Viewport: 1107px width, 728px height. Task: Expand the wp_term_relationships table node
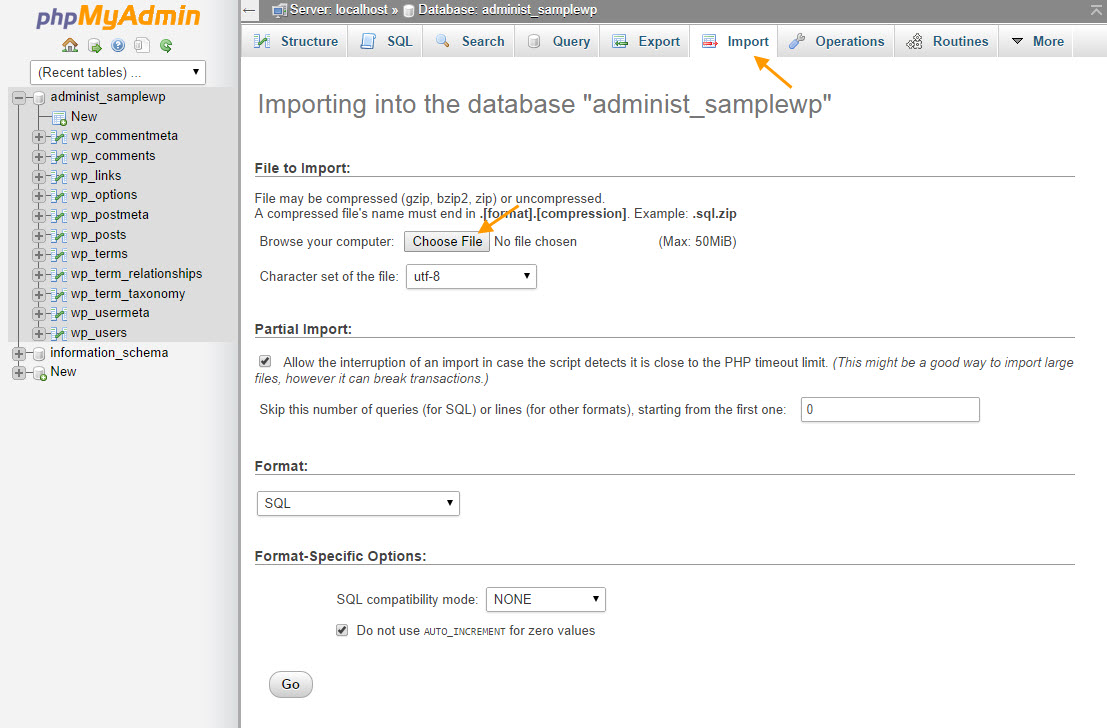click(39, 274)
